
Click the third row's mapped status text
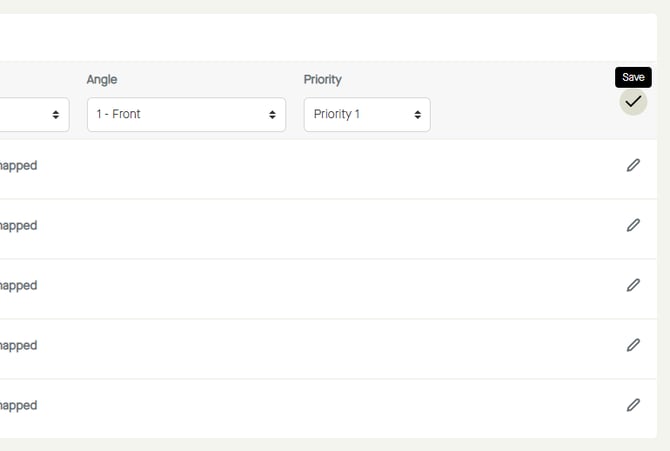click(18, 285)
